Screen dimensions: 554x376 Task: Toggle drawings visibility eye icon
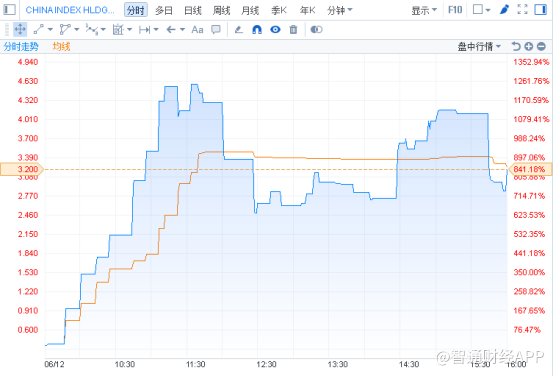point(275,30)
